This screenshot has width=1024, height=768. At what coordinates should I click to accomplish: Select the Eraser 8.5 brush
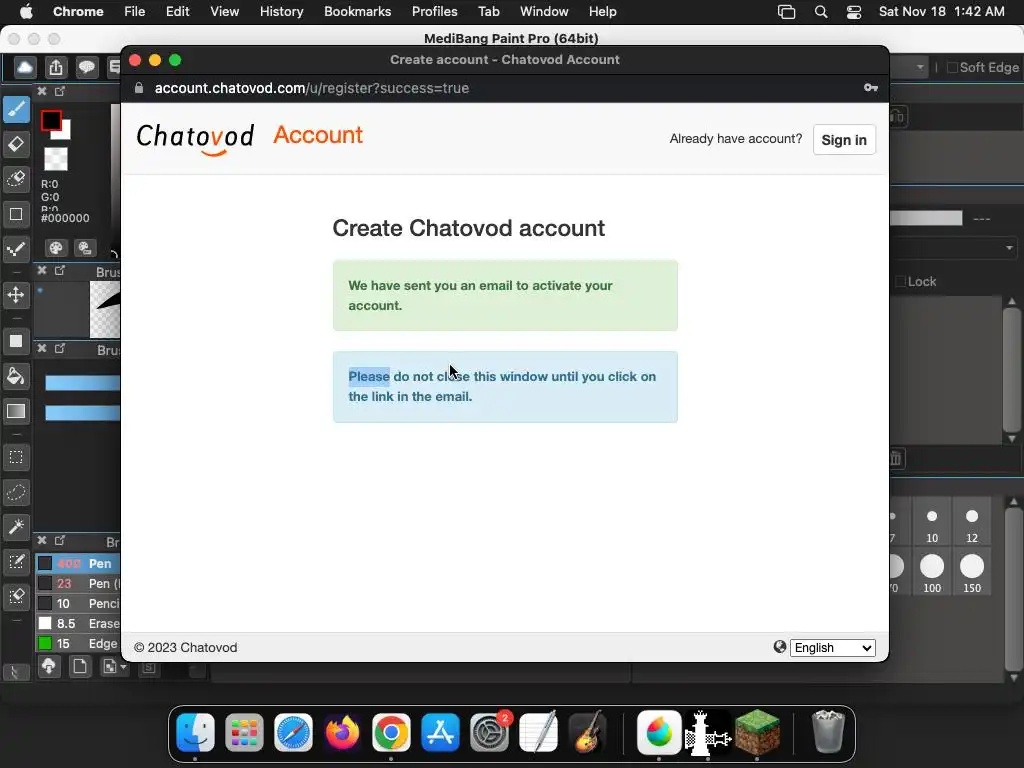(78, 624)
